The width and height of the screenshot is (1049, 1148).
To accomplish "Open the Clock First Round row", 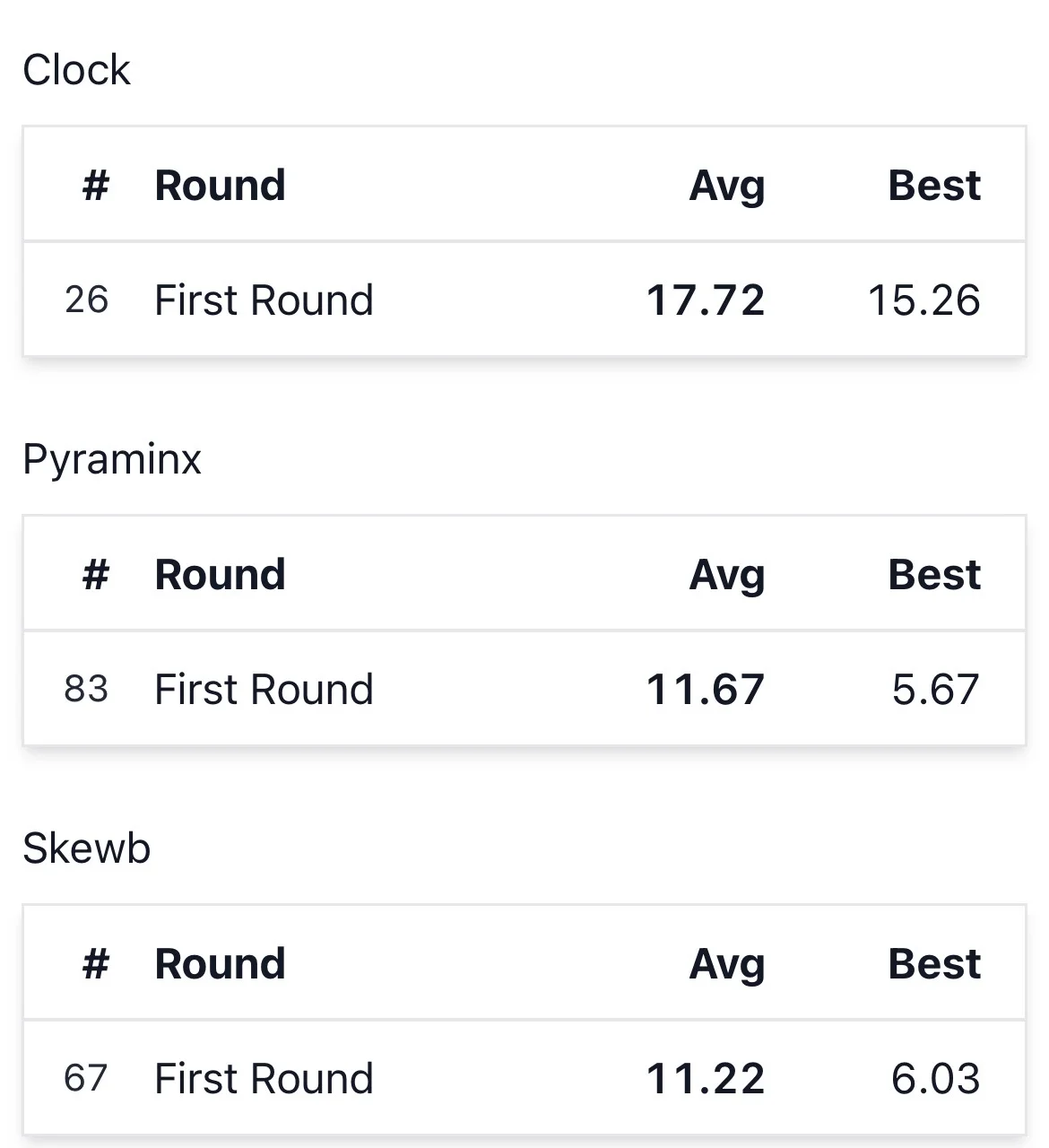I will coord(524,300).
